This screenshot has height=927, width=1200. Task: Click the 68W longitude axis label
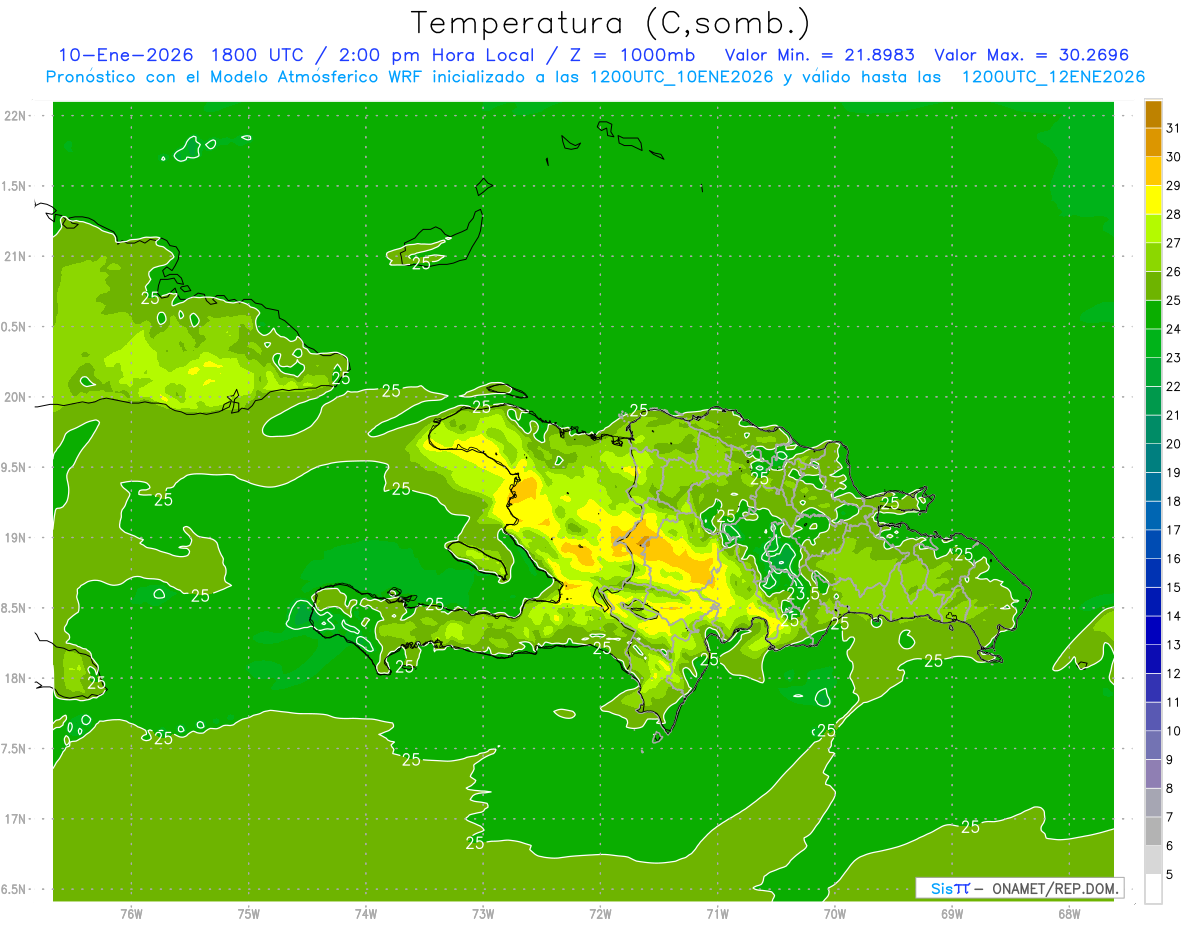point(1069,914)
